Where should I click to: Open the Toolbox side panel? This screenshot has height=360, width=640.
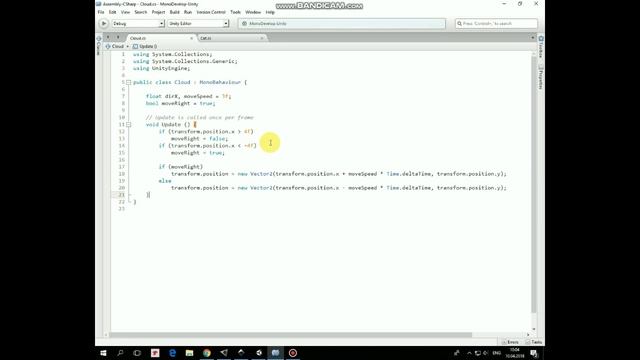click(541, 47)
